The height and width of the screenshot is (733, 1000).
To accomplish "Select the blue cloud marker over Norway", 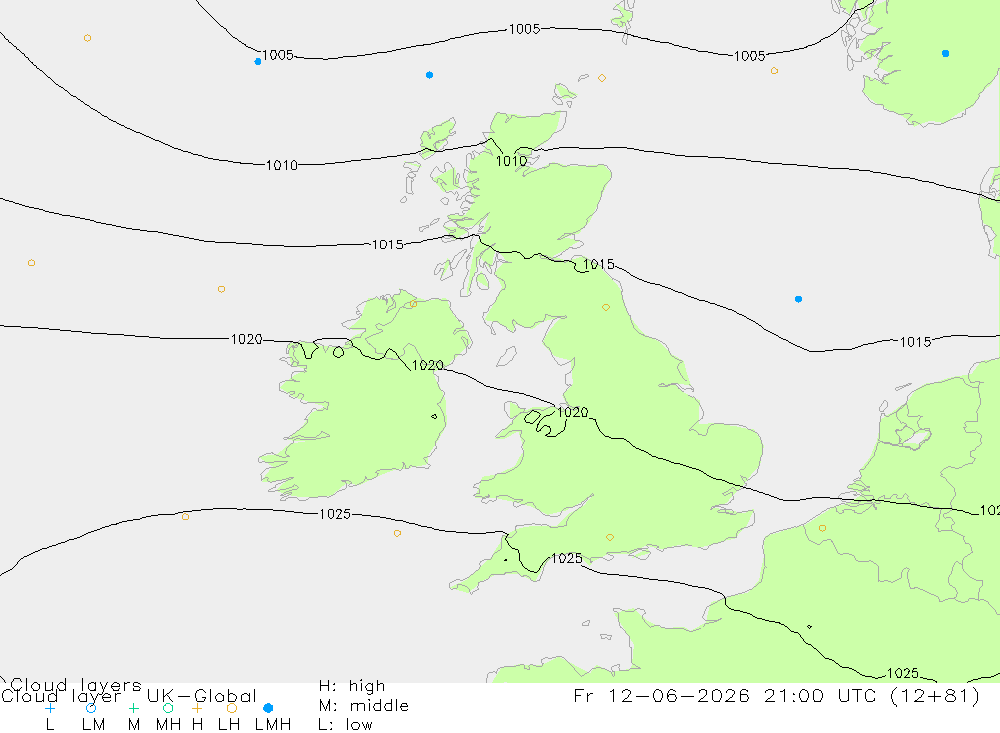I will pos(945,54).
